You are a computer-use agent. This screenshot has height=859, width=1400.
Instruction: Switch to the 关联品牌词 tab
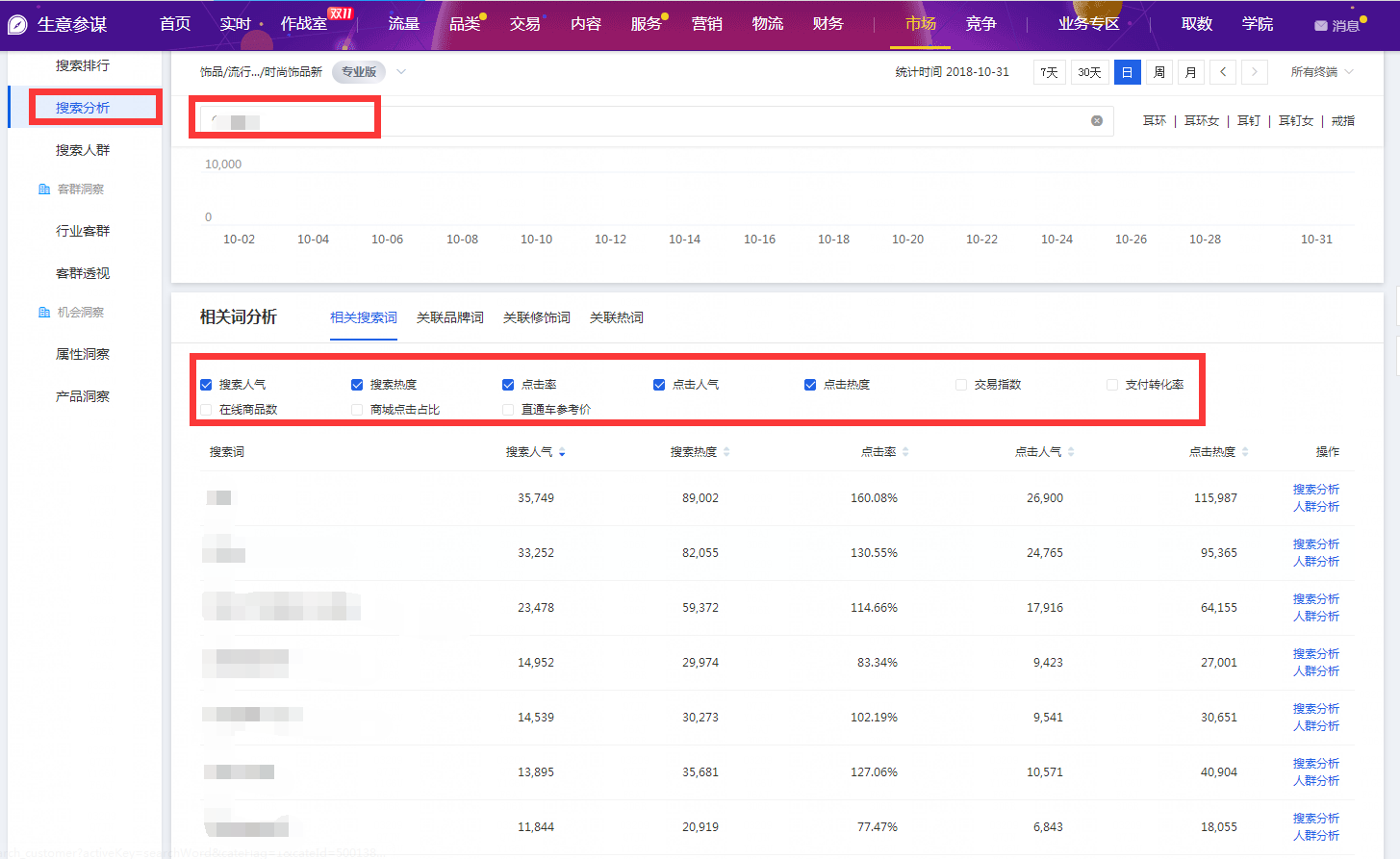(450, 317)
